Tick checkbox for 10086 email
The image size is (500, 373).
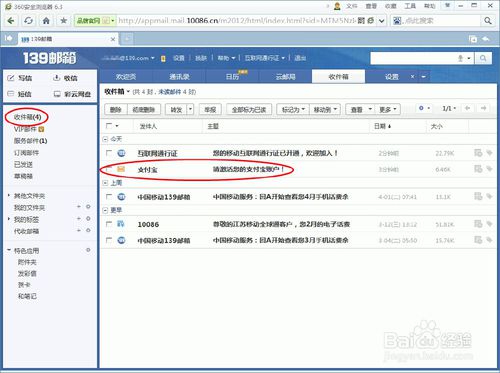[109, 224]
